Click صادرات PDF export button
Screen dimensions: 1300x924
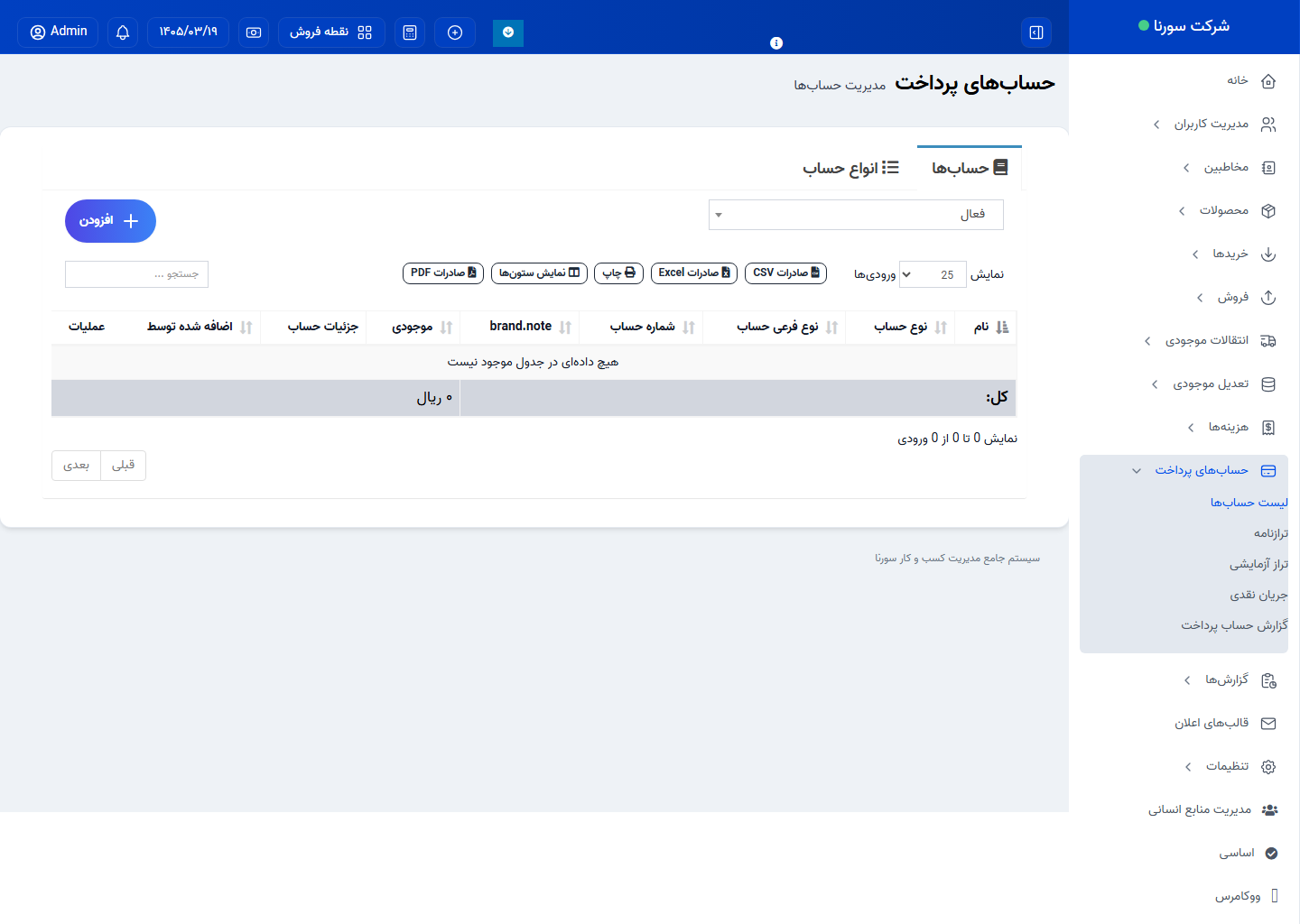tap(443, 273)
